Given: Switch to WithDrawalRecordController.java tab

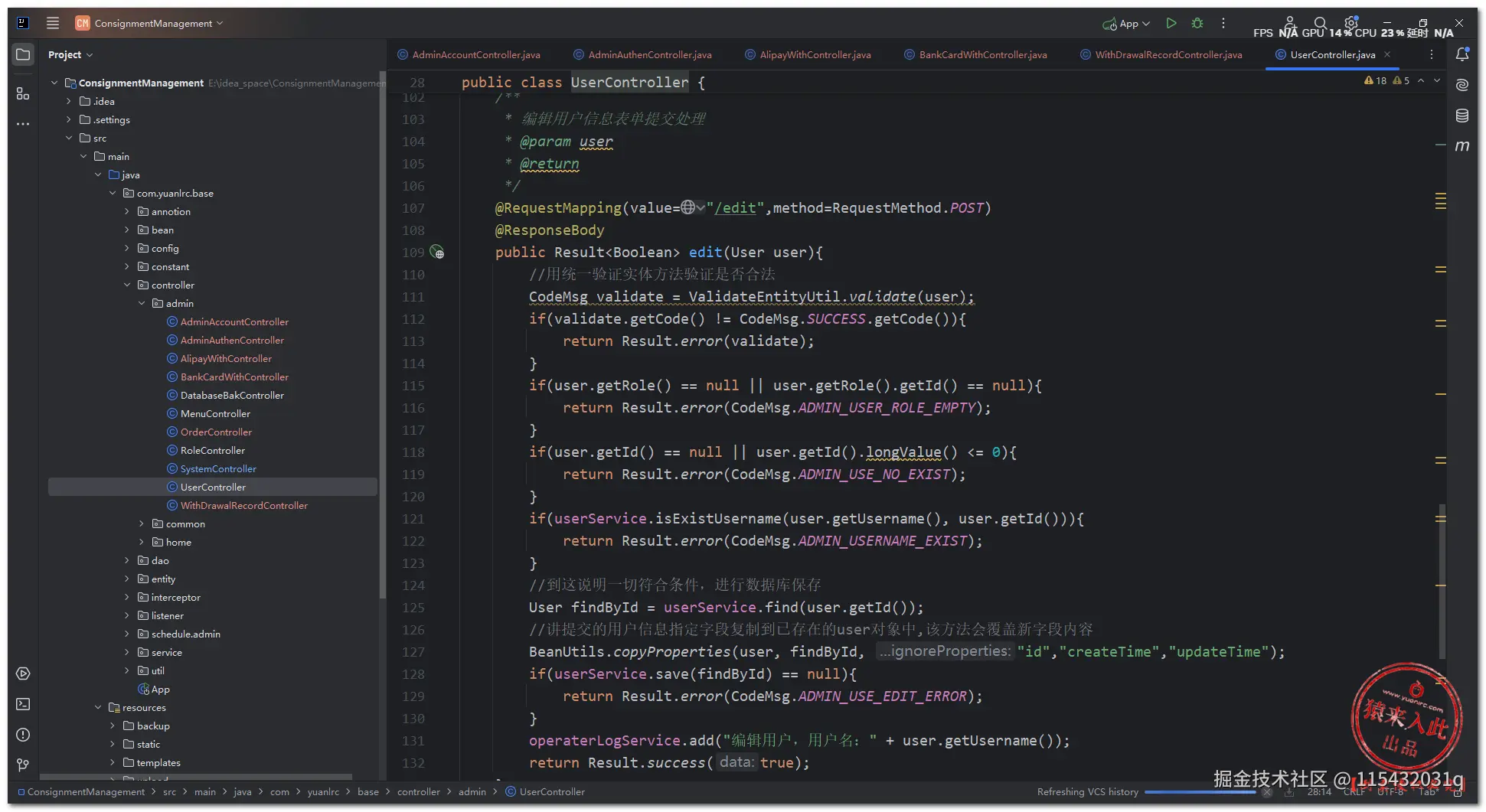Looking at the screenshot, I should pyautogui.click(x=1161, y=54).
